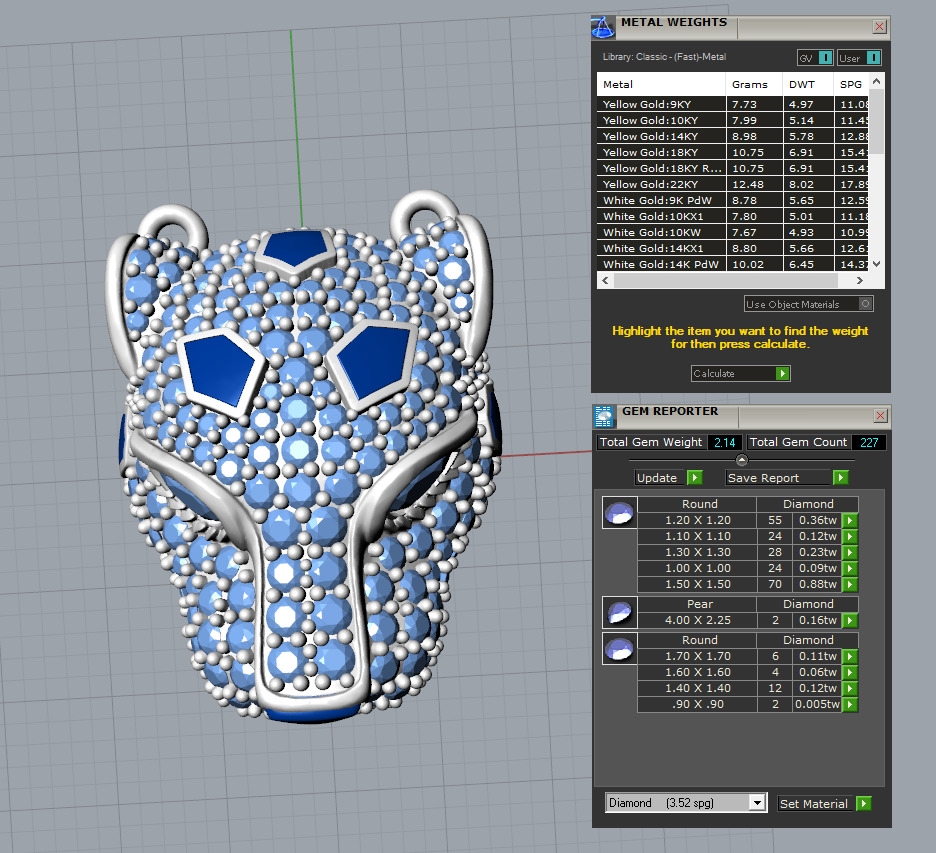The height and width of the screenshot is (853, 936).
Task: Click the green arrow beside Update
Action: pos(694,478)
